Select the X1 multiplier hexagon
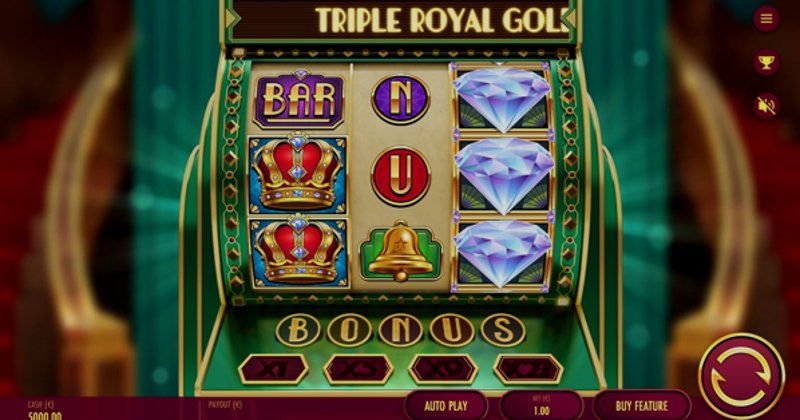The height and width of the screenshot is (420, 800). [x=273, y=369]
